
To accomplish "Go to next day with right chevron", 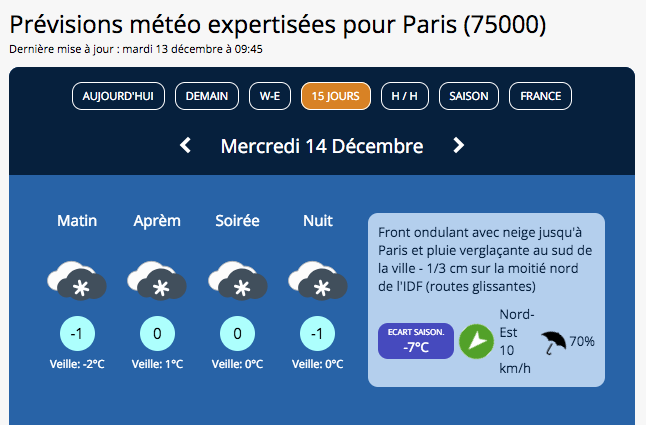I will (x=459, y=145).
